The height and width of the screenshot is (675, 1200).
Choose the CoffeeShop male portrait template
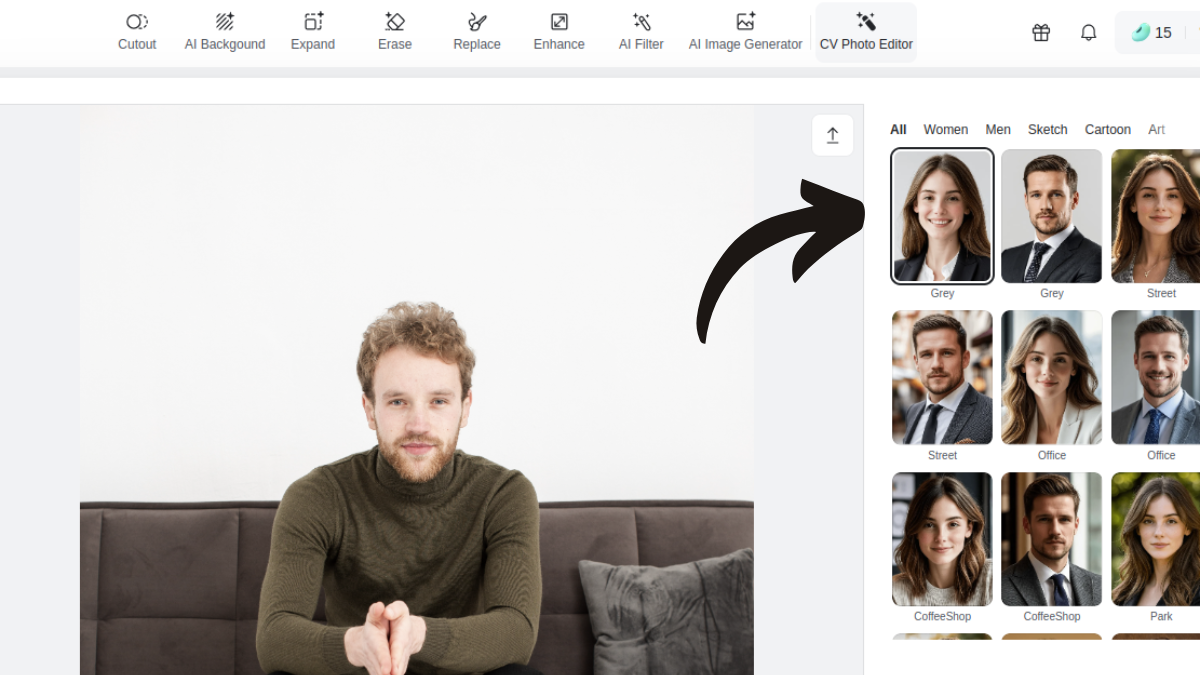tap(1051, 539)
